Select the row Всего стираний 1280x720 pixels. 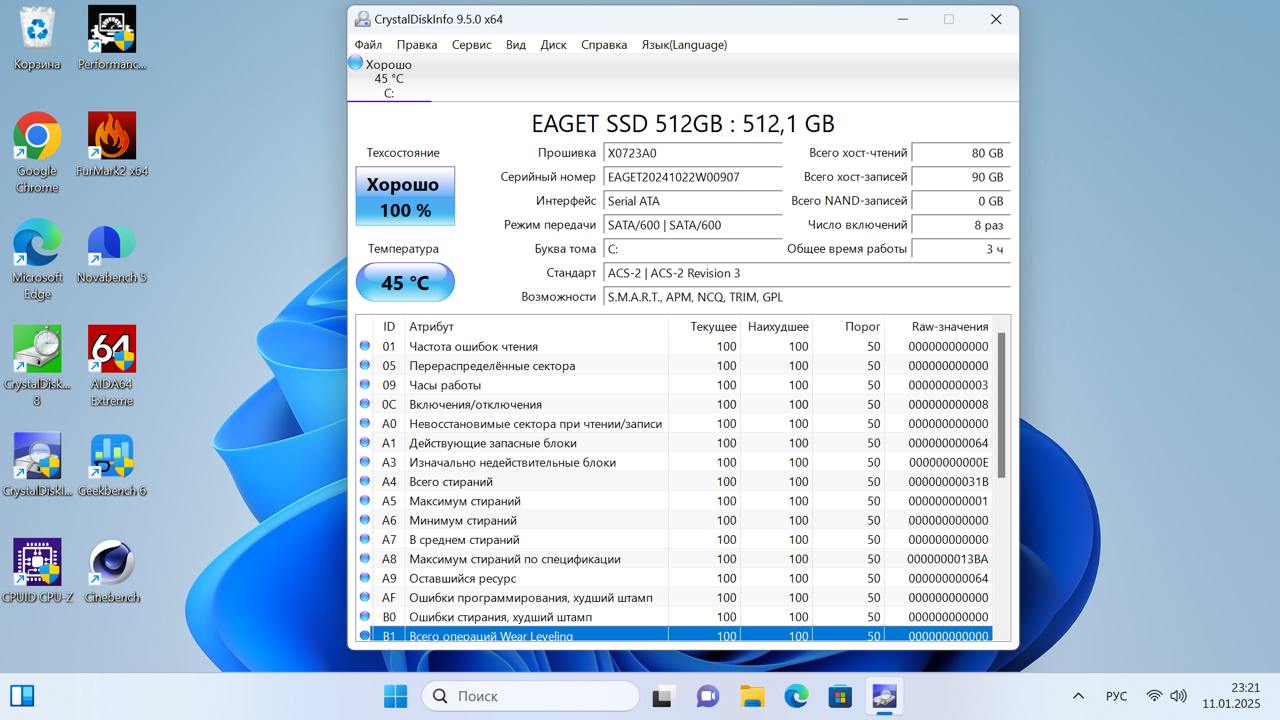[675, 481]
